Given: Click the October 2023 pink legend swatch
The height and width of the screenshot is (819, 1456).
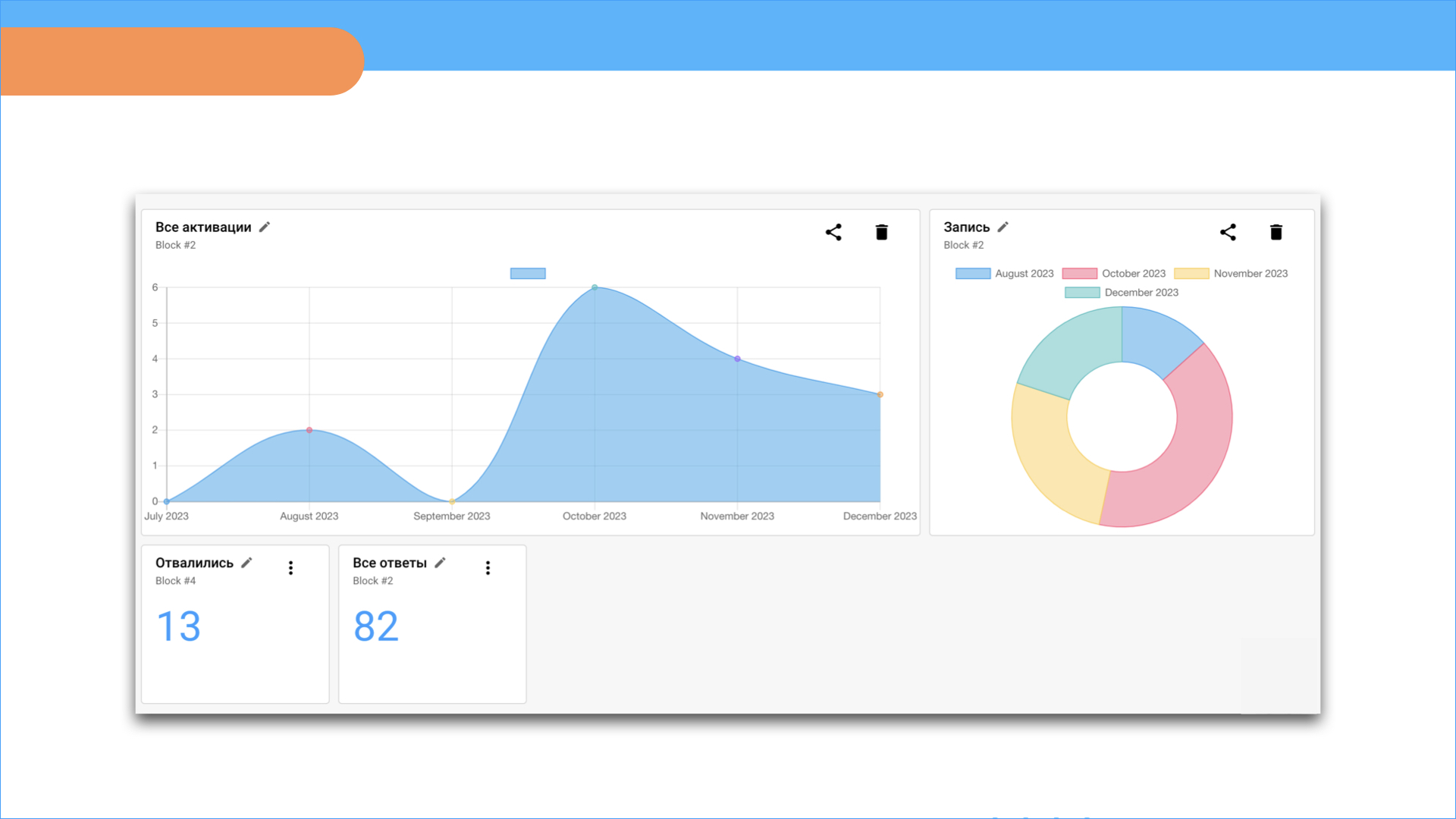Looking at the screenshot, I should pyautogui.click(x=1080, y=273).
